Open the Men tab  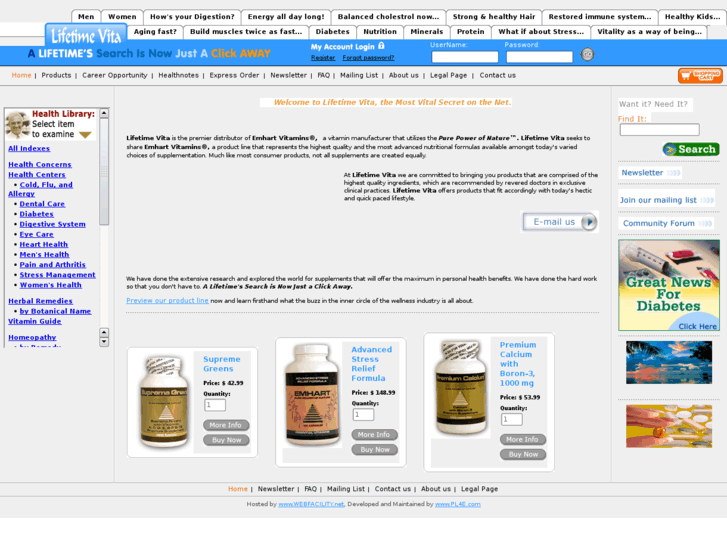tap(86, 17)
